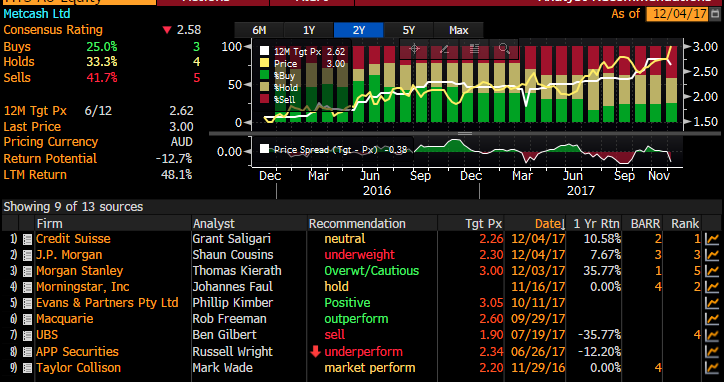Open J.P. Morgan row document icon
The image size is (724, 382).
click(x=27, y=255)
